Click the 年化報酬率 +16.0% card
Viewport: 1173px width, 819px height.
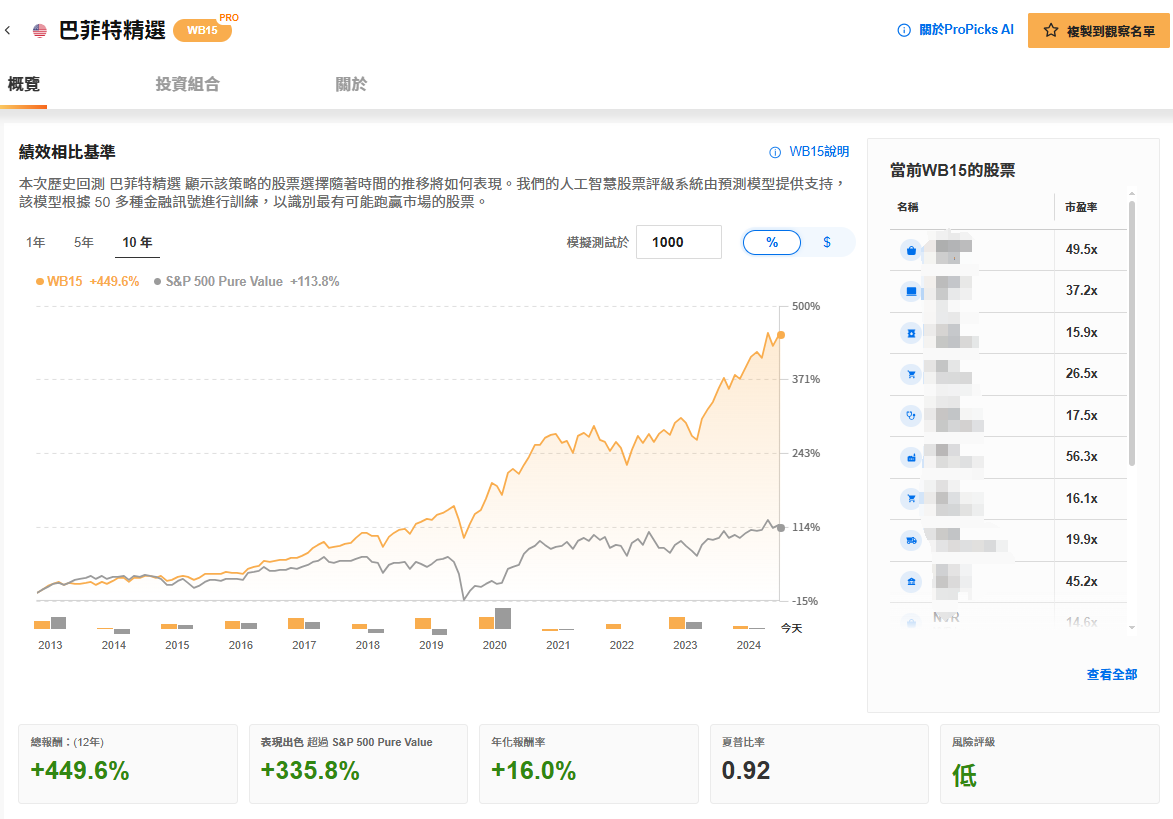click(589, 764)
